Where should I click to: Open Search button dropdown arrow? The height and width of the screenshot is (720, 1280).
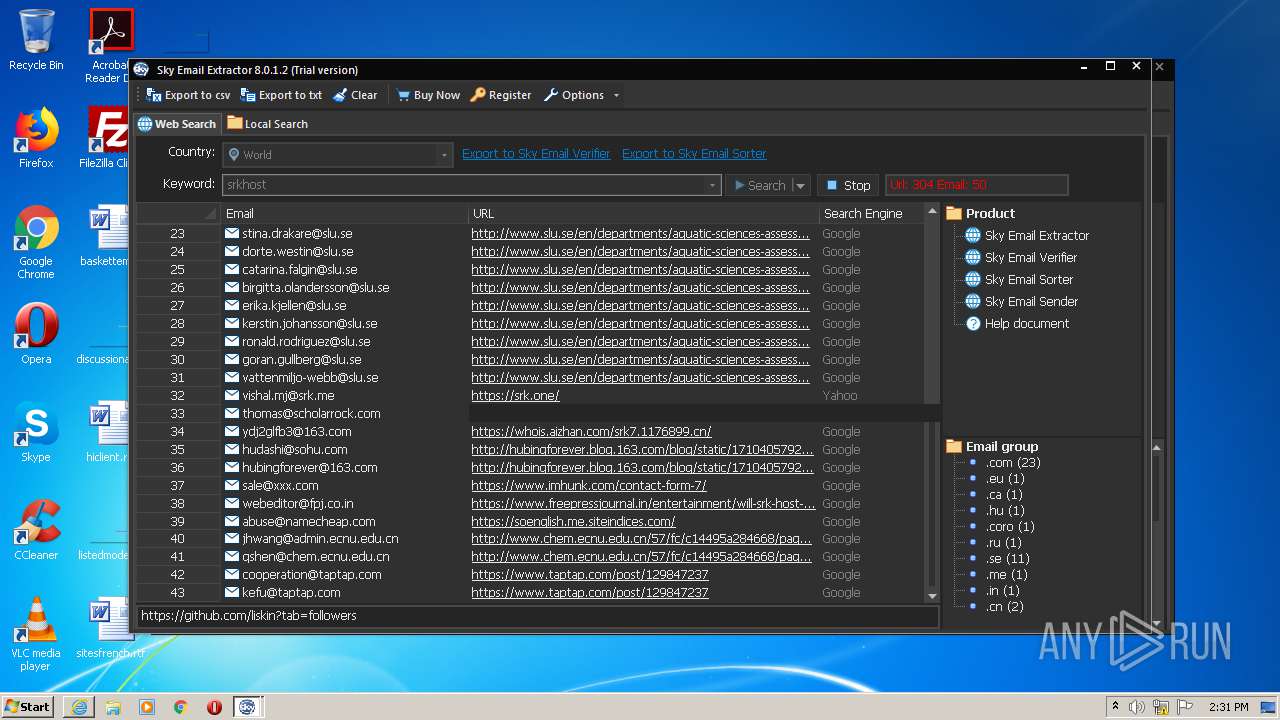pyautogui.click(x=800, y=185)
